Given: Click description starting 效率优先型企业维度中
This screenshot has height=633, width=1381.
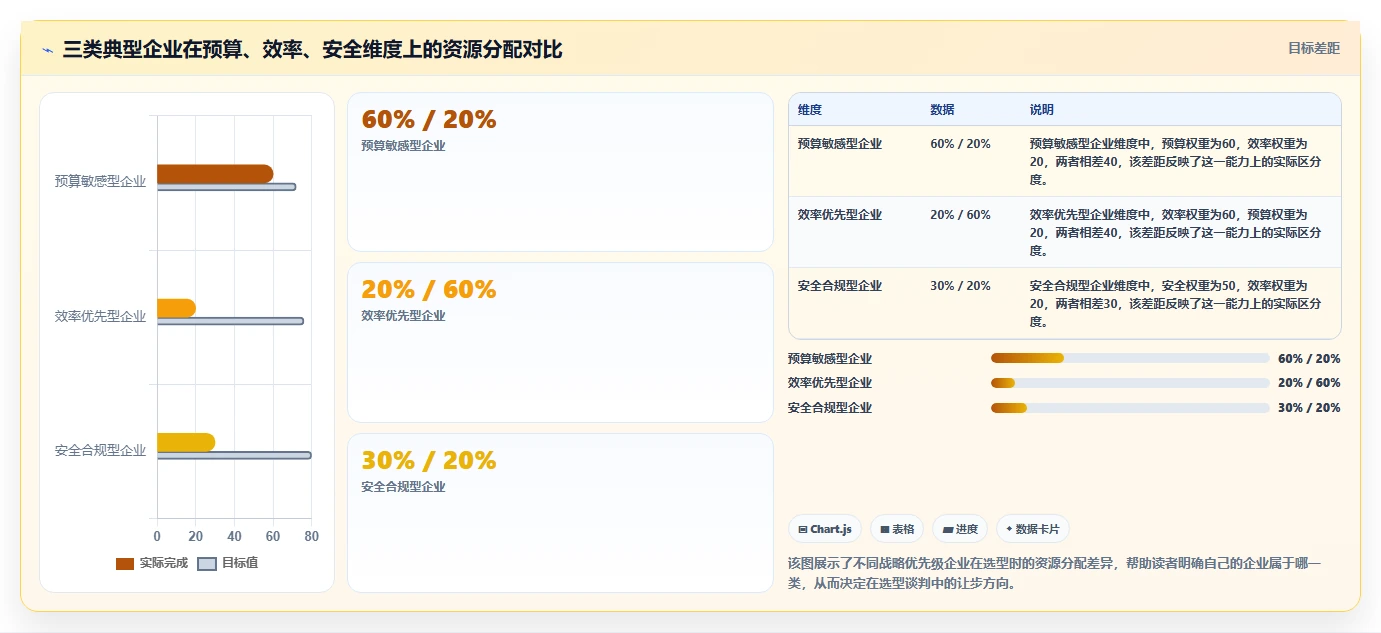Looking at the screenshot, I should [x=1176, y=233].
